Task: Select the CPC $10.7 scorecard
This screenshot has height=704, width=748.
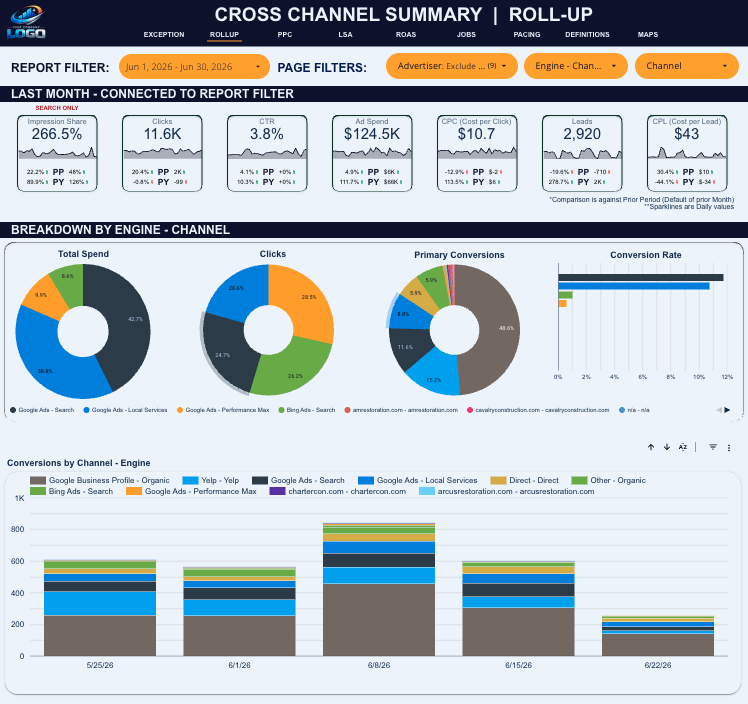Action: (x=477, y=153)
